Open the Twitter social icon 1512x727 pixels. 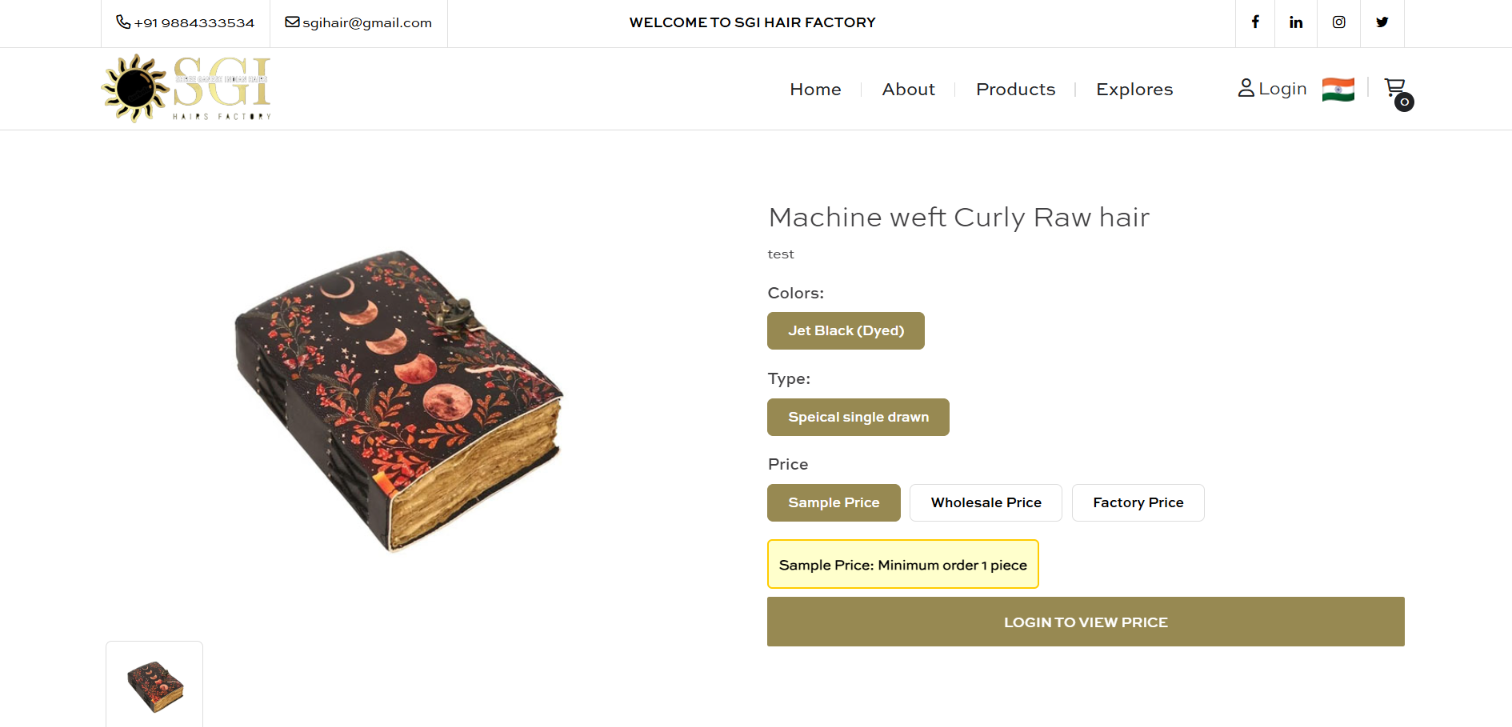(x=1382, y=22)
